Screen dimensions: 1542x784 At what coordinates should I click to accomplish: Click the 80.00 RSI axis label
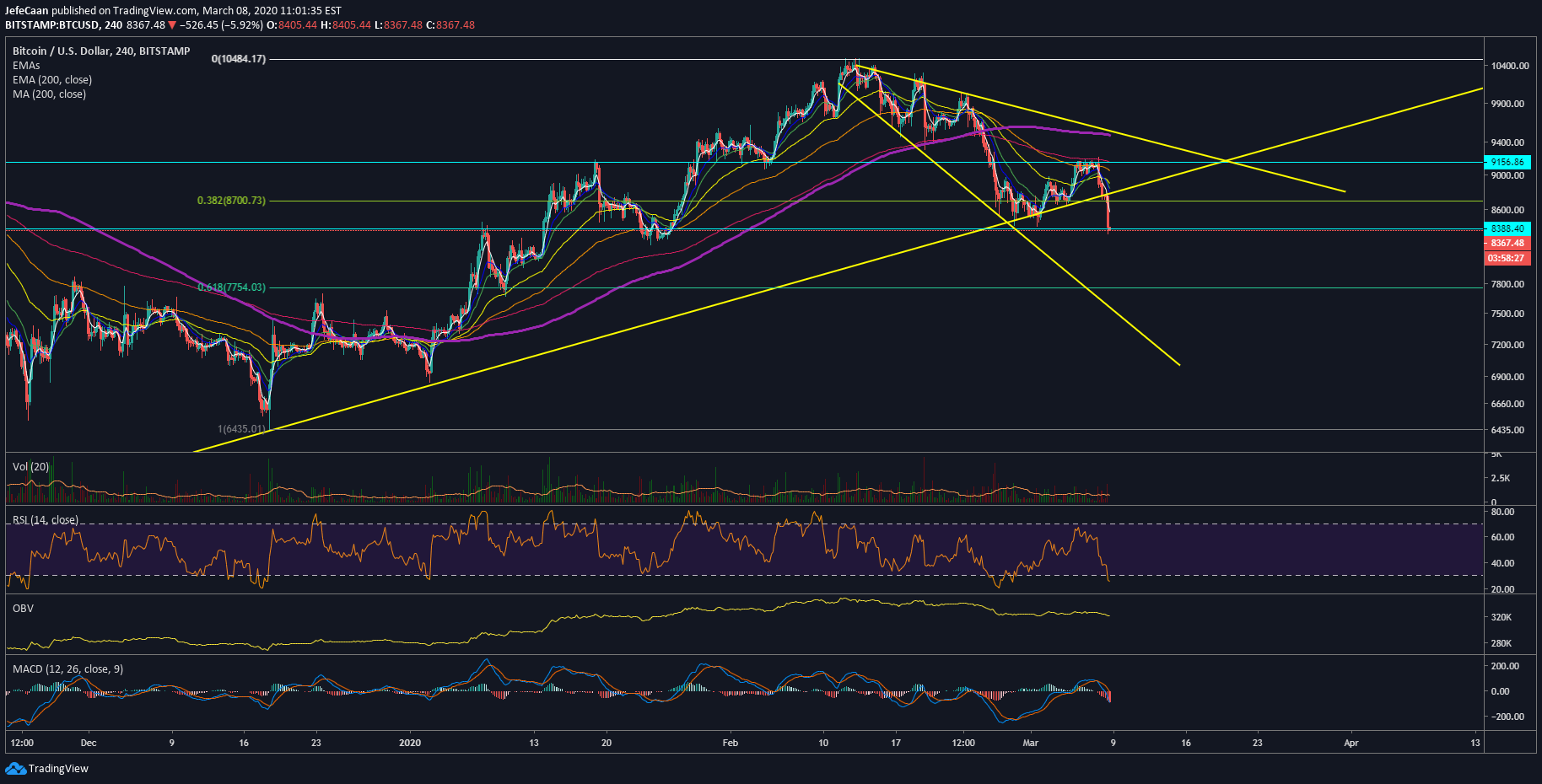click(1503, 512)
